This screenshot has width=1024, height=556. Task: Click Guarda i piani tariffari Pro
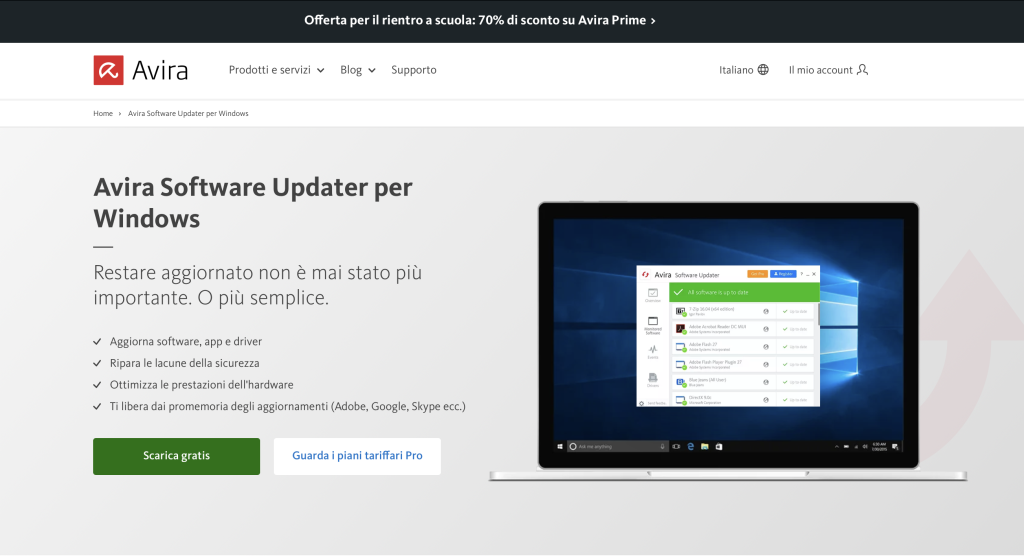357,456
